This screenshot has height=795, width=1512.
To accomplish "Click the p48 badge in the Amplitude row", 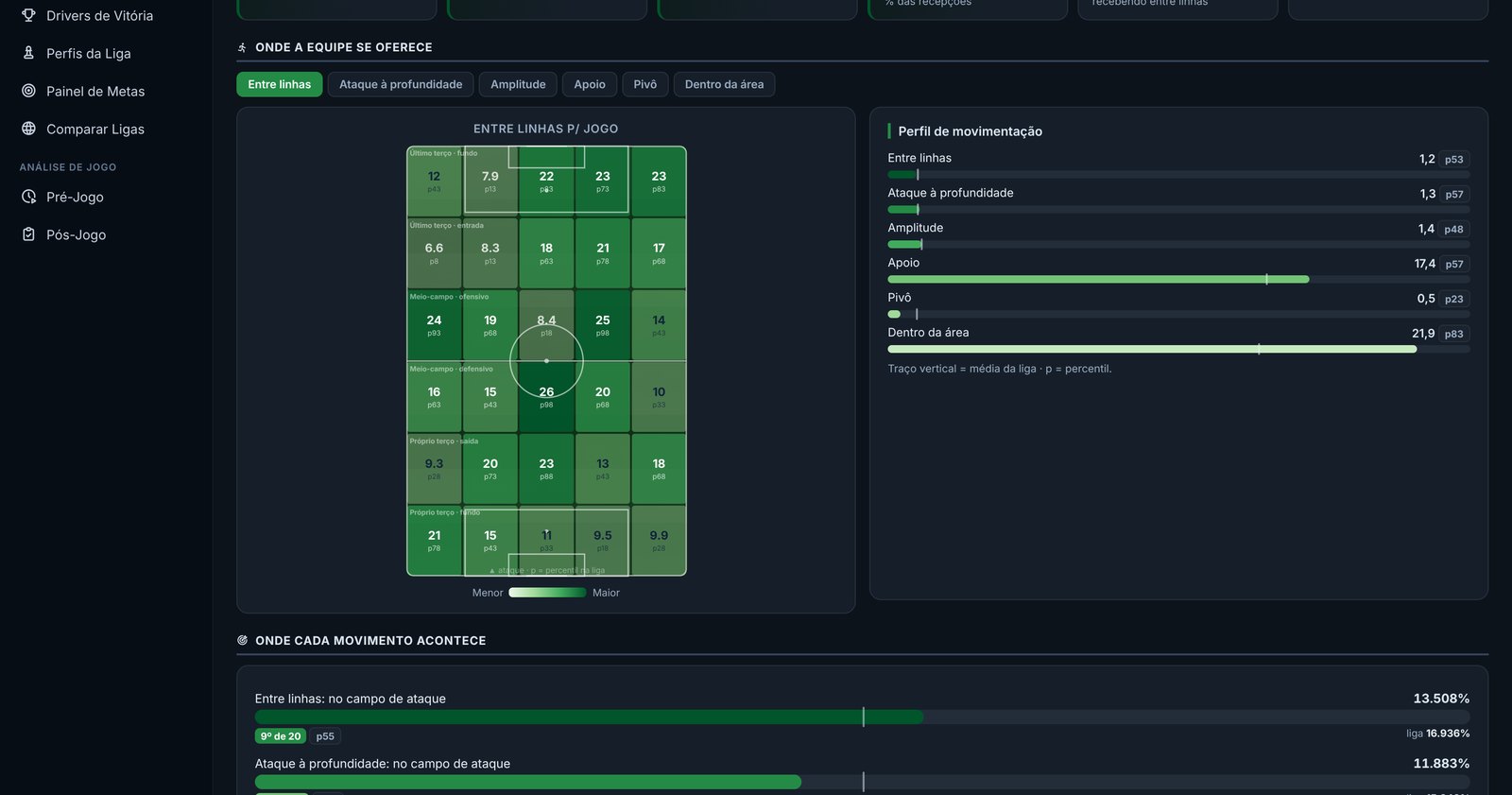I will tap(1453, 230).
